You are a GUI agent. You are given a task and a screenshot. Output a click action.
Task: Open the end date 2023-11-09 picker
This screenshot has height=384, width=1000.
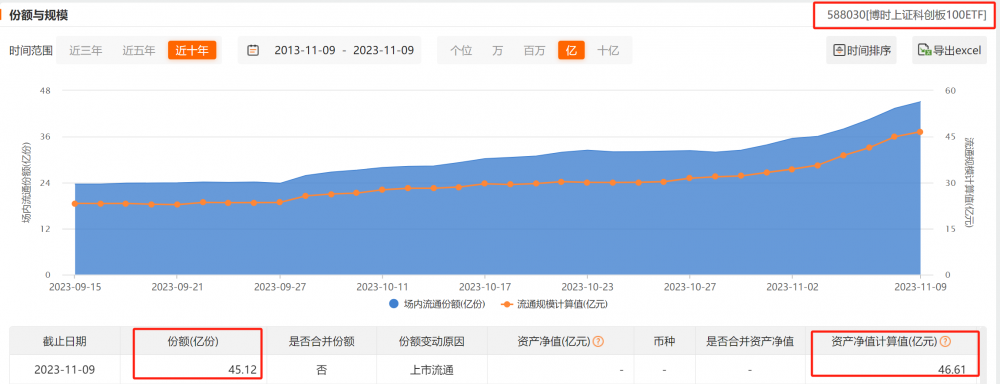pos(383,50)
